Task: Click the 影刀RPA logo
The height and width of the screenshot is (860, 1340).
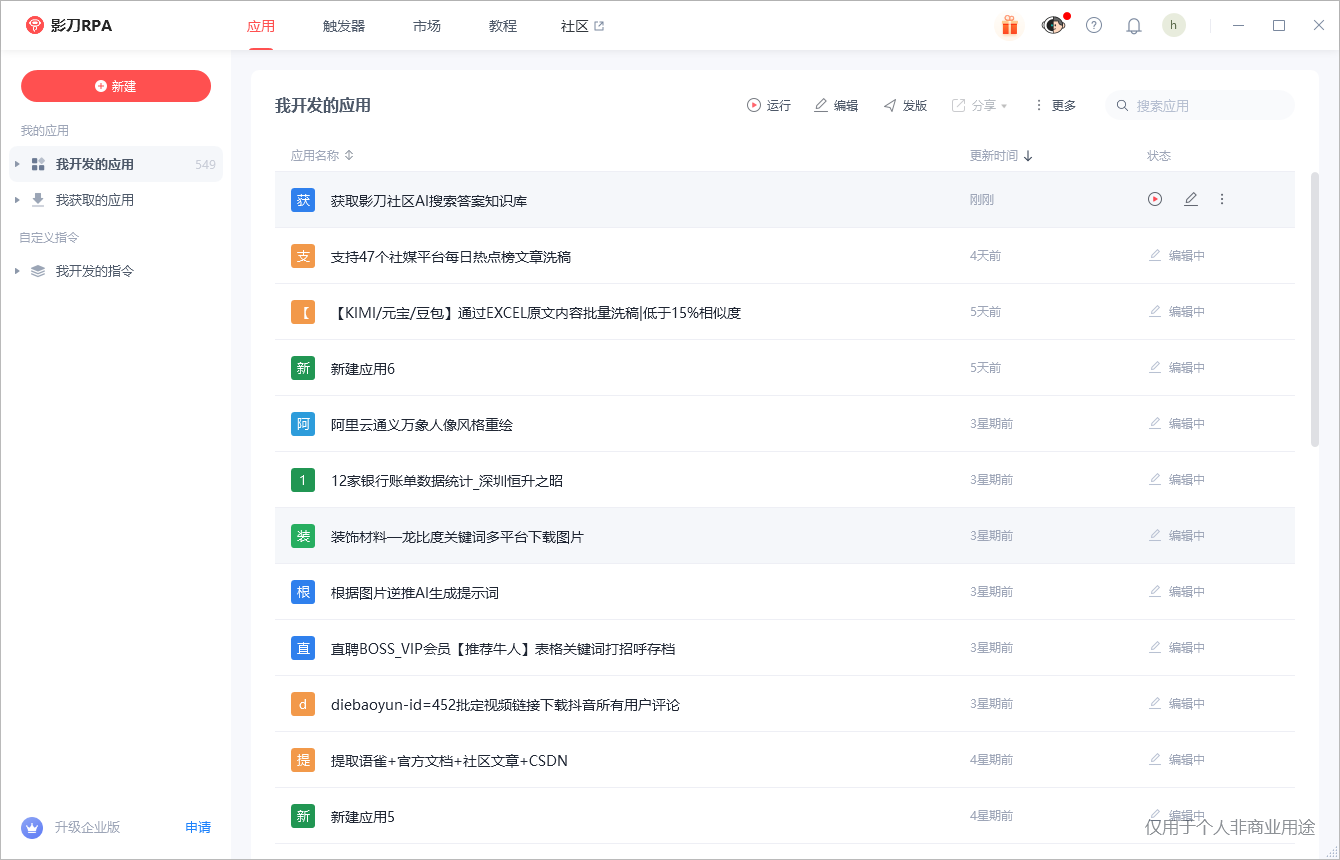Action: pos(69,25)
